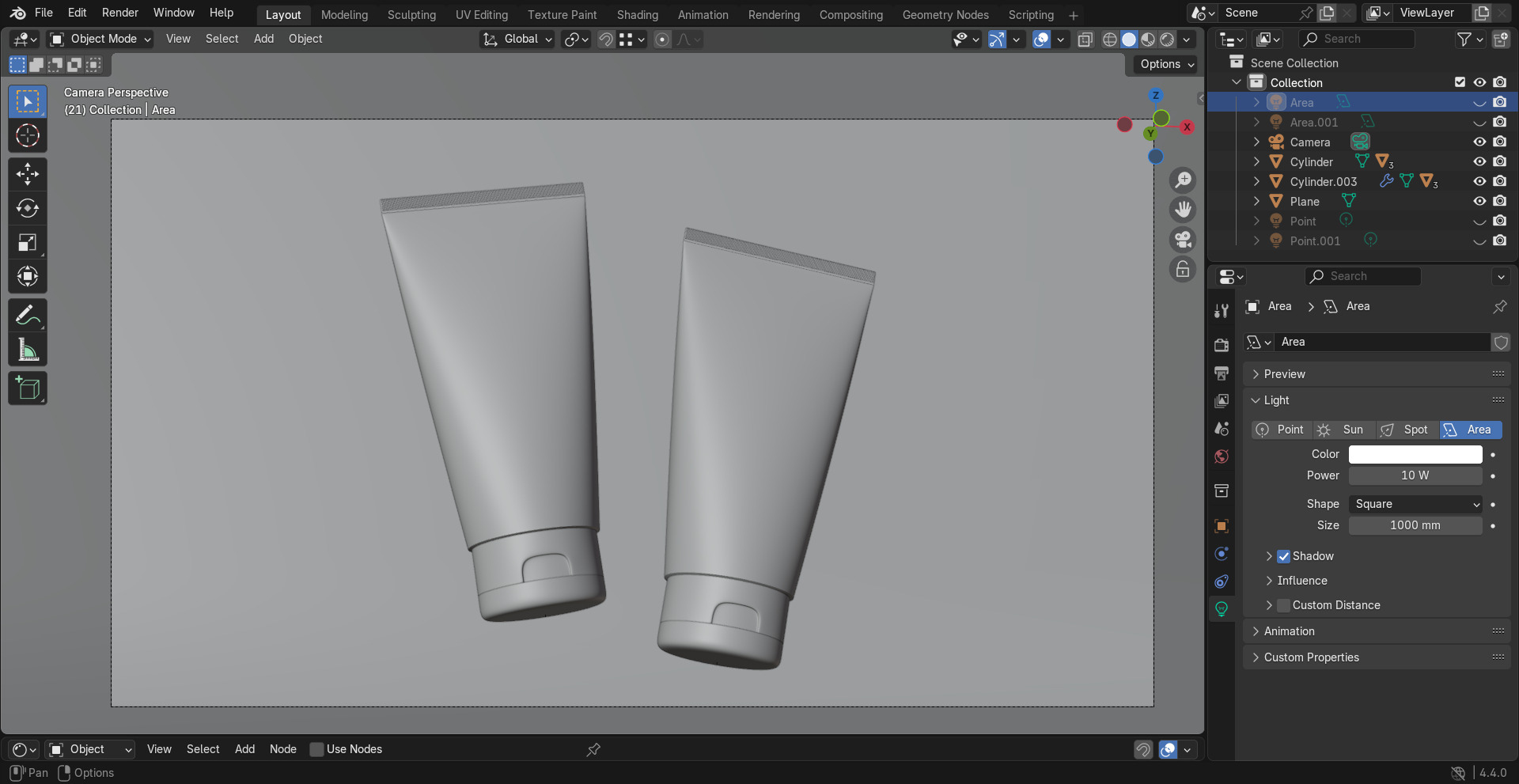The image size is (1519, 784).
Task: Toggle snapping magnet in viewport header
Action: [606, 40]
